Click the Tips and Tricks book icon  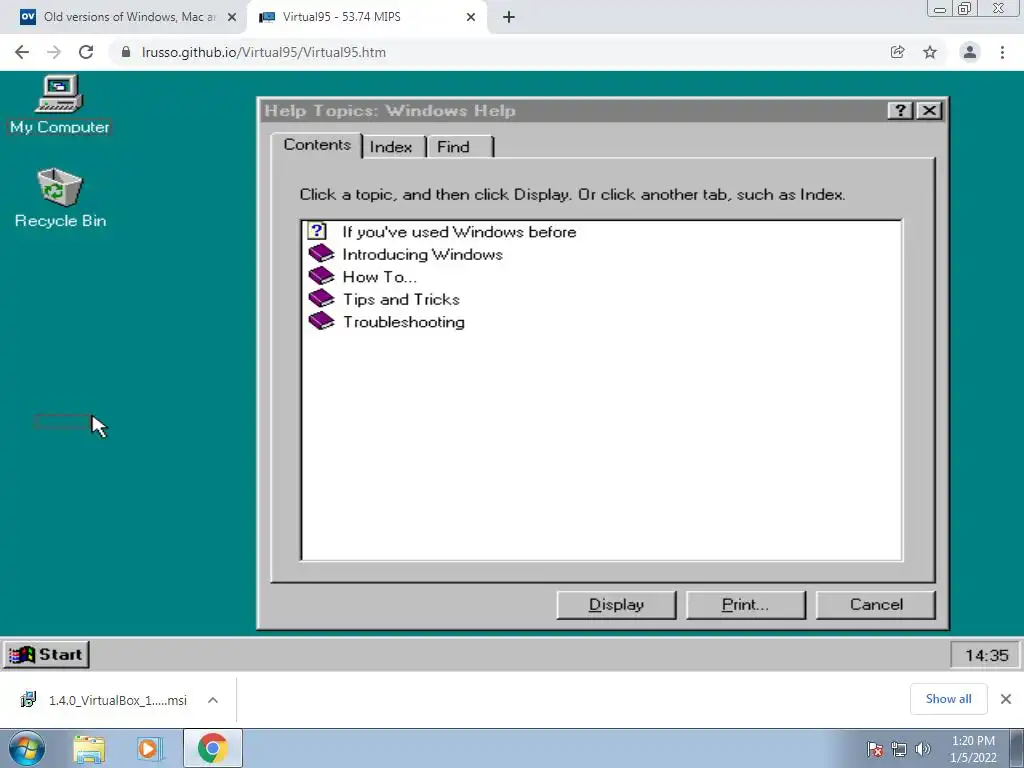[321, 298]
